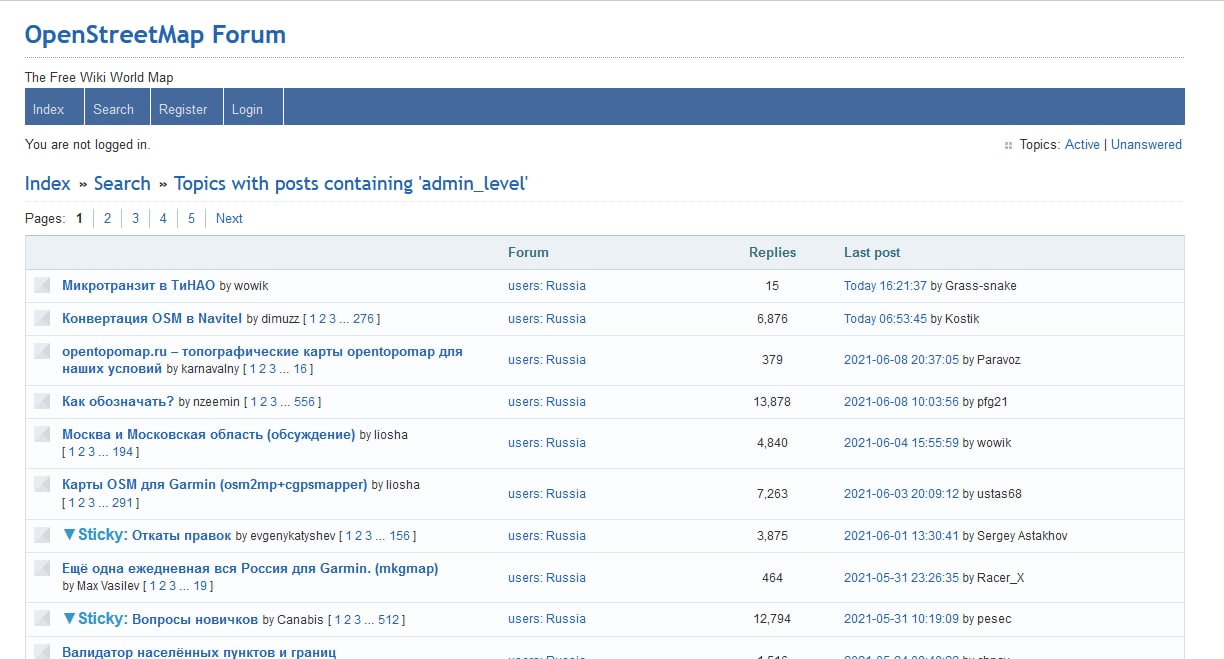Open the opentopomap.ru topic

(262, 360)
